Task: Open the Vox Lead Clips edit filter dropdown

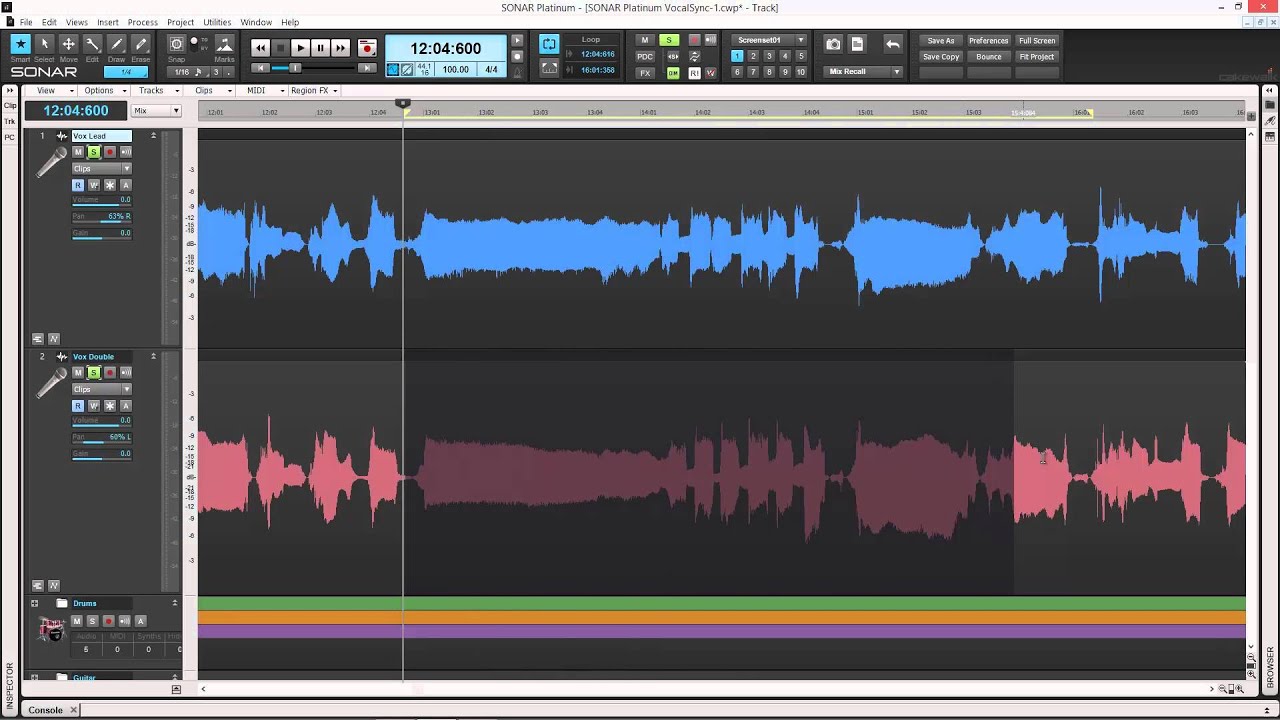Action: pos(101,168)
